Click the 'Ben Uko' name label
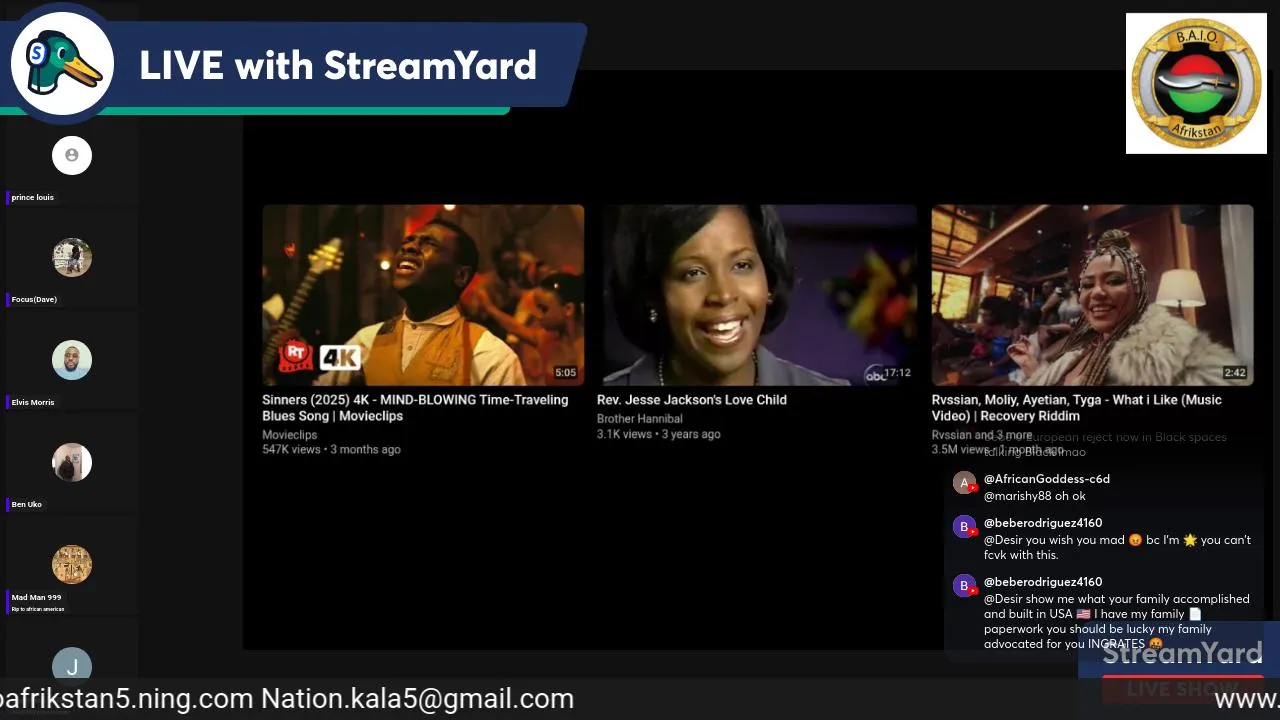Screen dimensions: 1280x720 [x=27, y=505]
